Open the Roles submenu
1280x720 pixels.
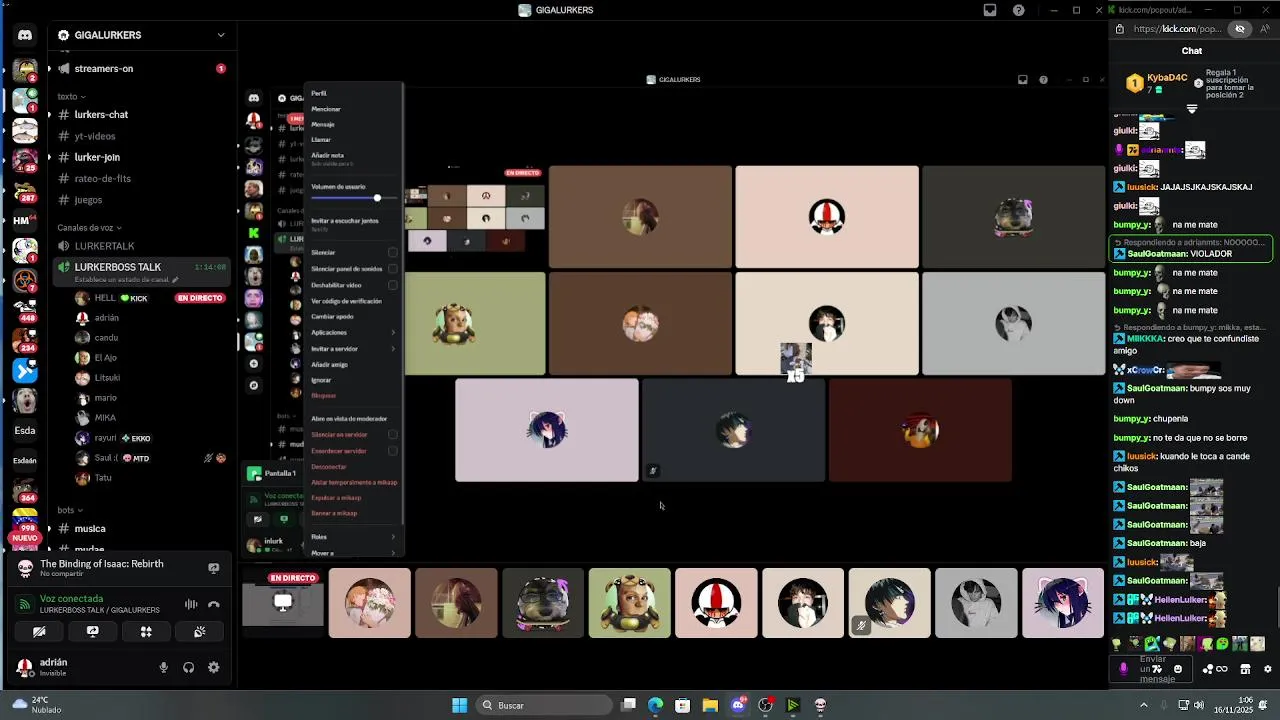(353, 537)
